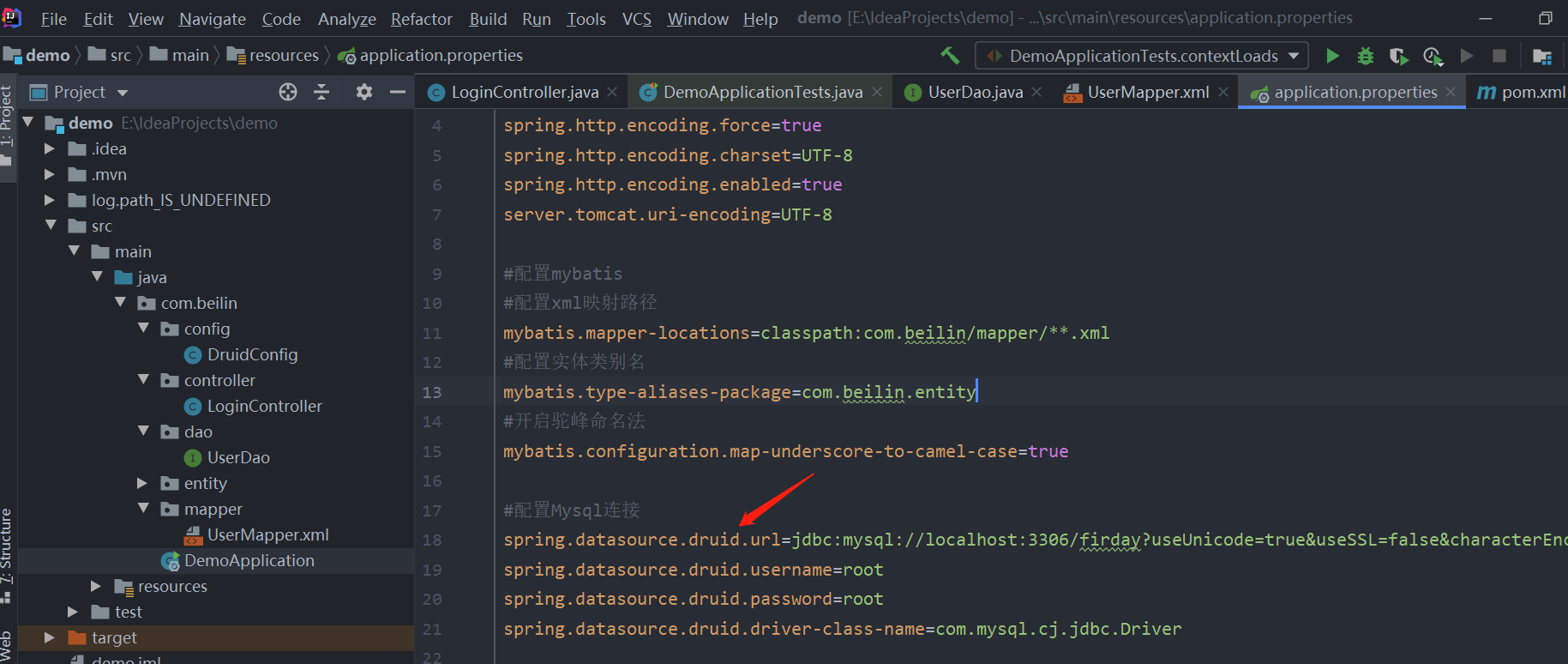Collapse all nodes in the Project panel
1568x664 pixels.
321,92
